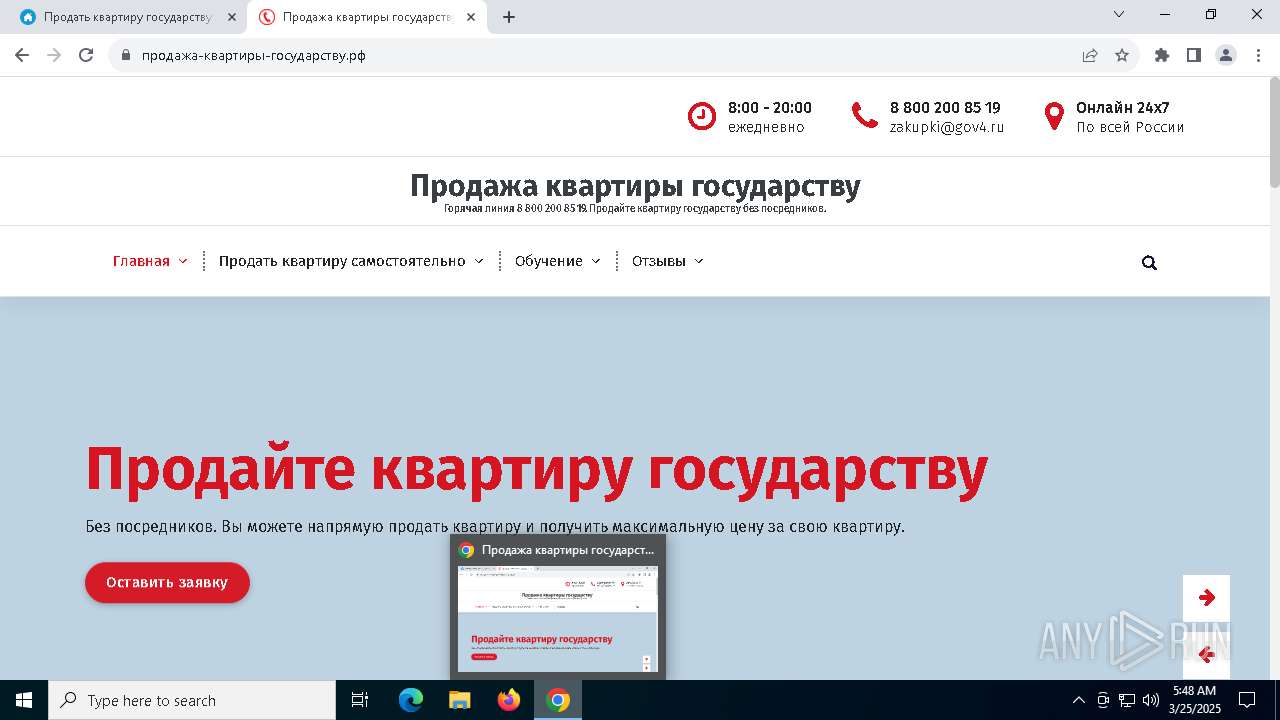
Task: Open File Explorer from the taskbar
Action: point(460,700)
